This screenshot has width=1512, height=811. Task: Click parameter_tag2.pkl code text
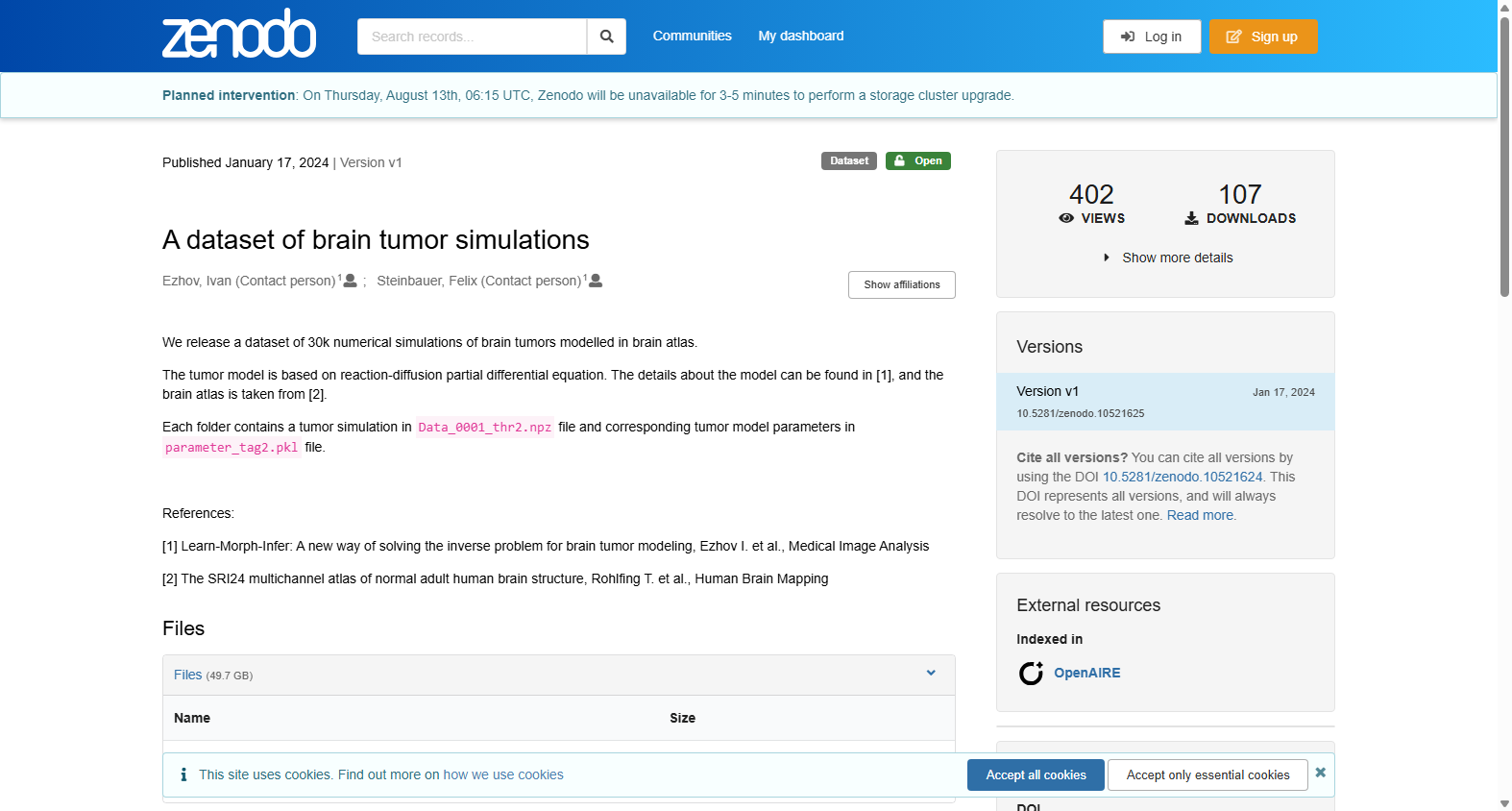(x=232, y=448)
